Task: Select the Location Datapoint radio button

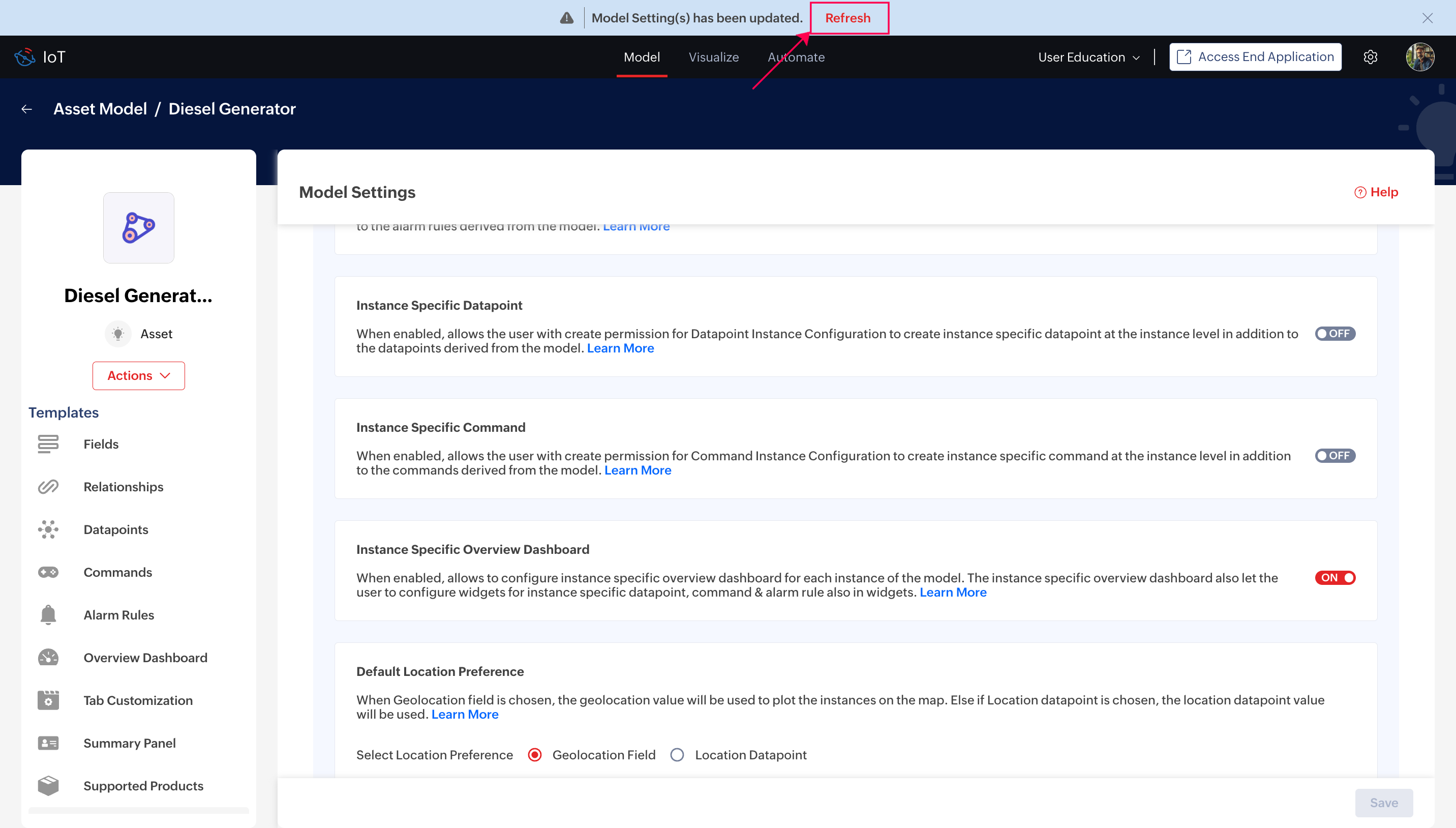Action: click(x=677, y=754)
